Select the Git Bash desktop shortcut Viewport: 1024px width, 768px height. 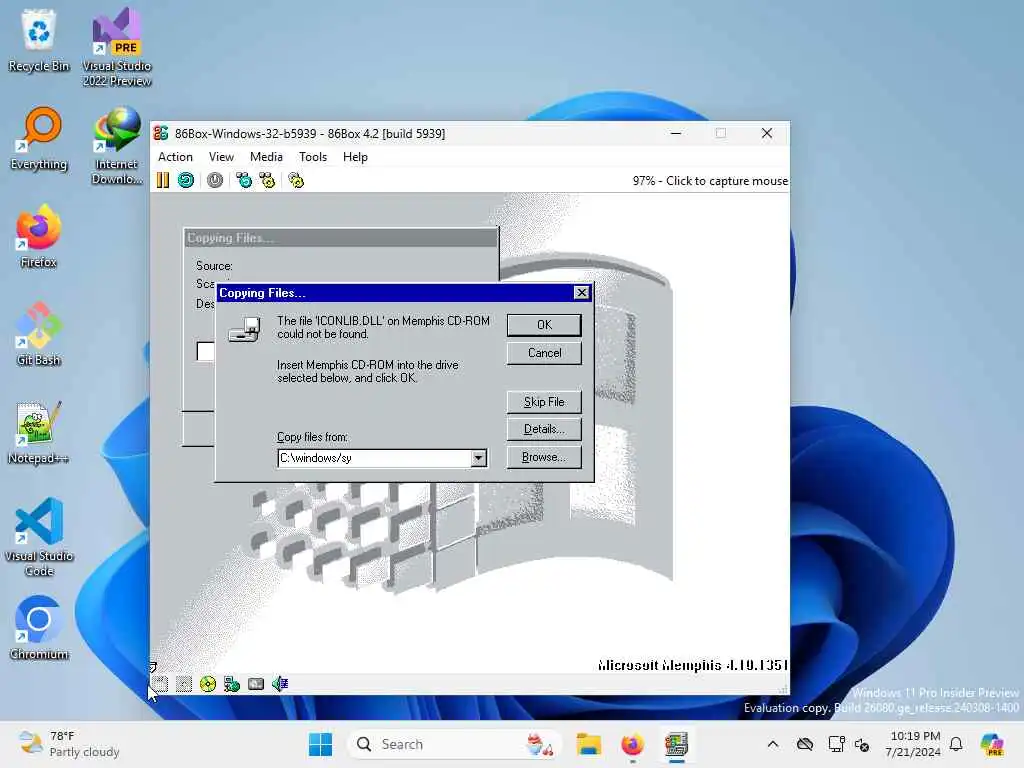[39, 334]
